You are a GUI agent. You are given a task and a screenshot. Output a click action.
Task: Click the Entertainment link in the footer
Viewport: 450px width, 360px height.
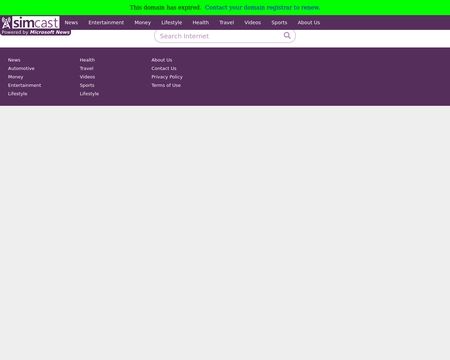[25, 85]
